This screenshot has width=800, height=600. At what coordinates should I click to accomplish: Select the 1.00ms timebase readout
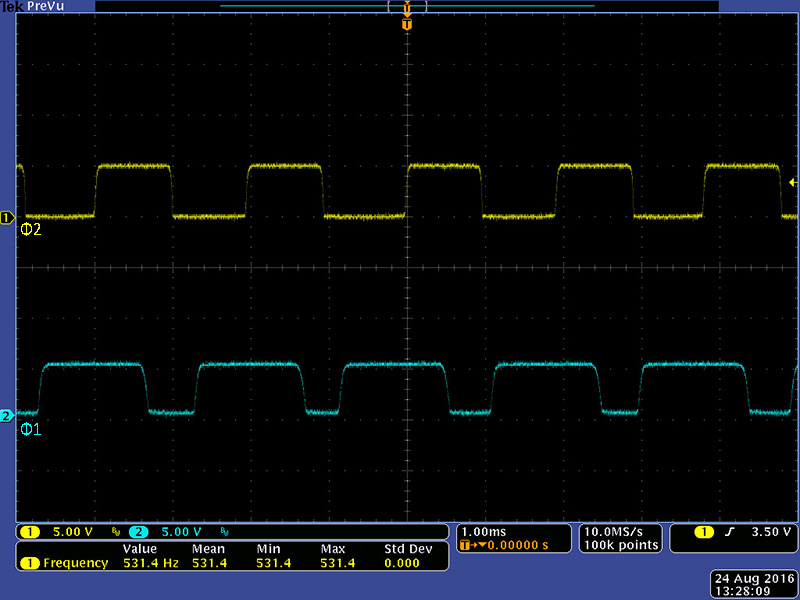pos(481,531)
